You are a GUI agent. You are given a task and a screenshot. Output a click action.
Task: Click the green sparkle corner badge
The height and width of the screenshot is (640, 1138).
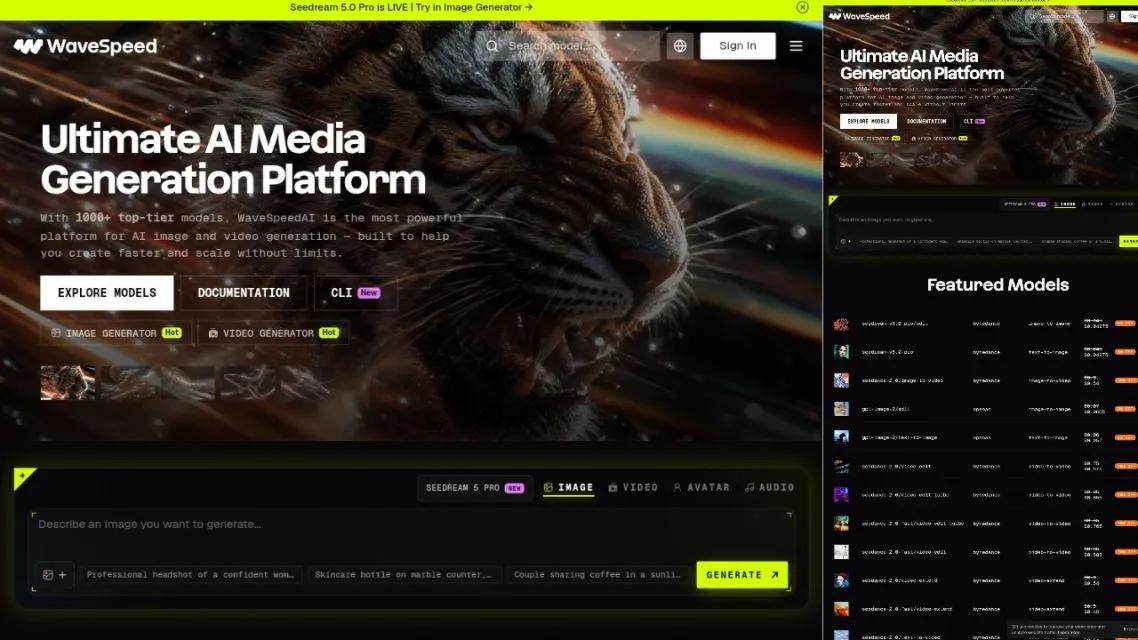click(24, 477)
